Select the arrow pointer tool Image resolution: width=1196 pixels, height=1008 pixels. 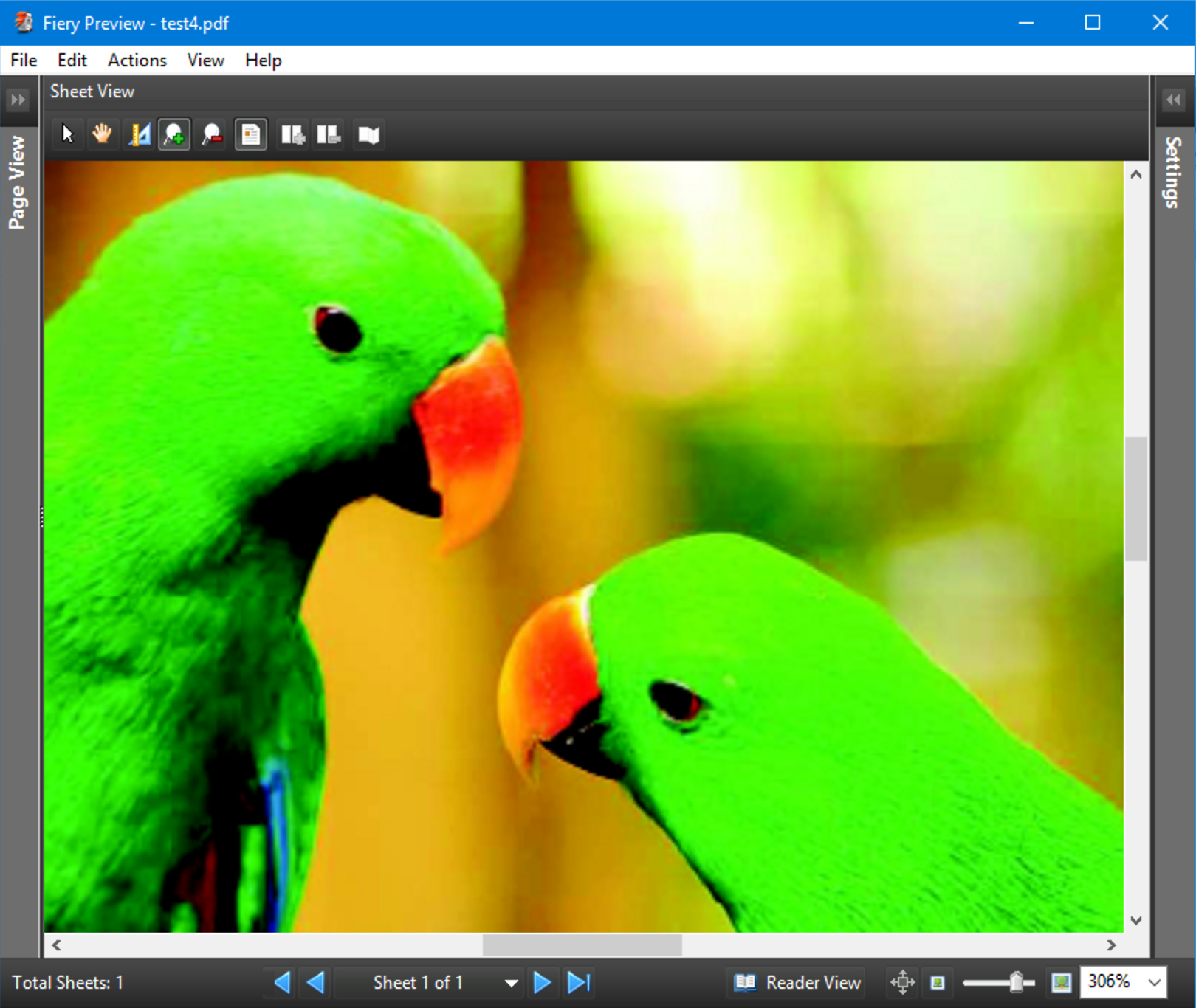click(68, 134)
